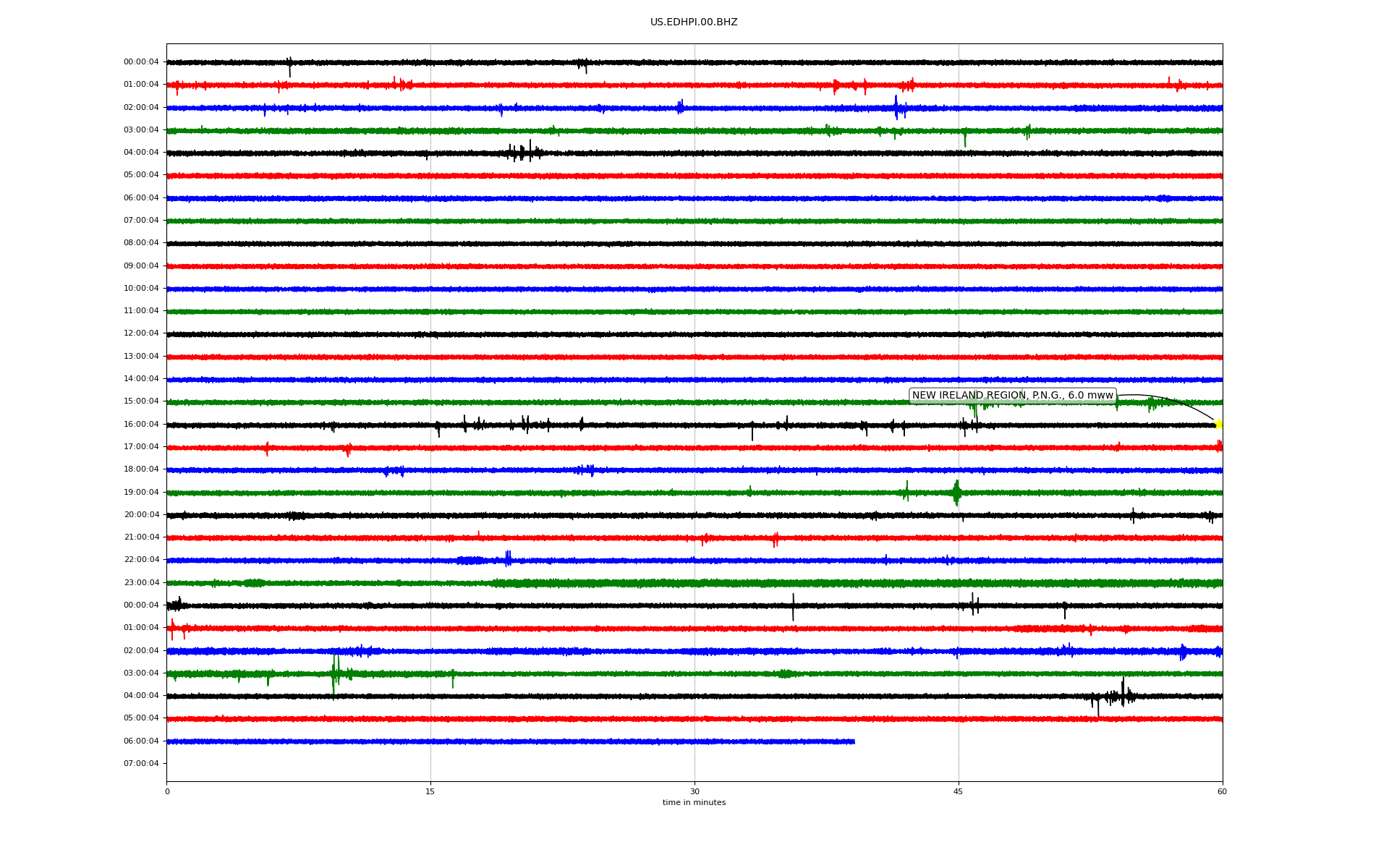Click the 45 tick label on x-axis
The height and width of the screenshot is (868, 1389).
959,792
